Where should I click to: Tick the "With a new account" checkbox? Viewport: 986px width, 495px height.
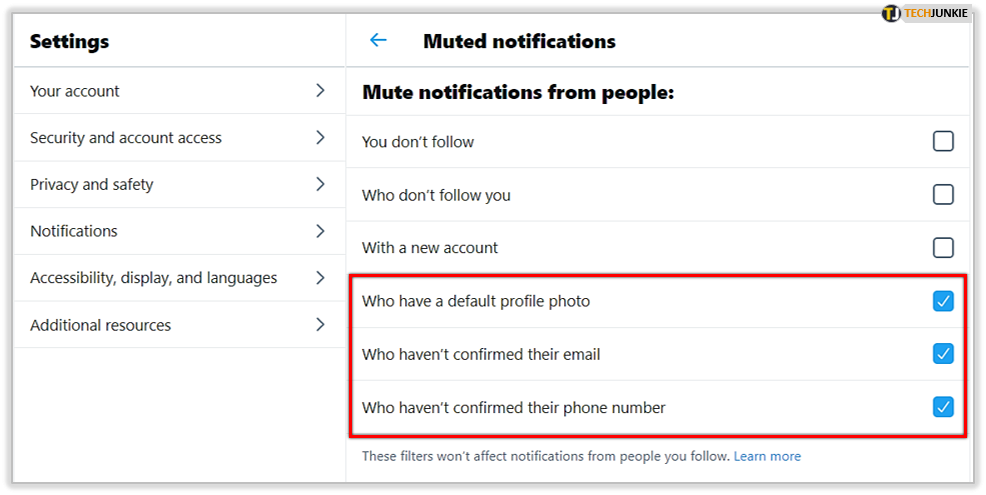coord(942,248)
